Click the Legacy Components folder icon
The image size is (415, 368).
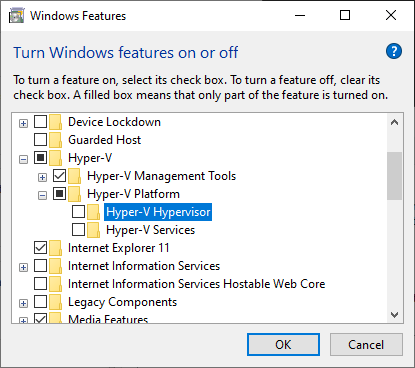[55, 302]
